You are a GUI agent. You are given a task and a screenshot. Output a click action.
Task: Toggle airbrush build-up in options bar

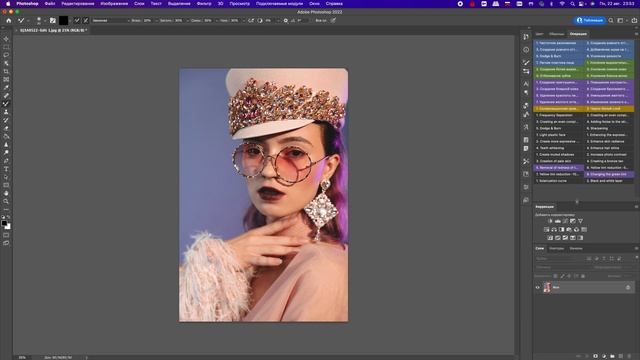point(251,20)
